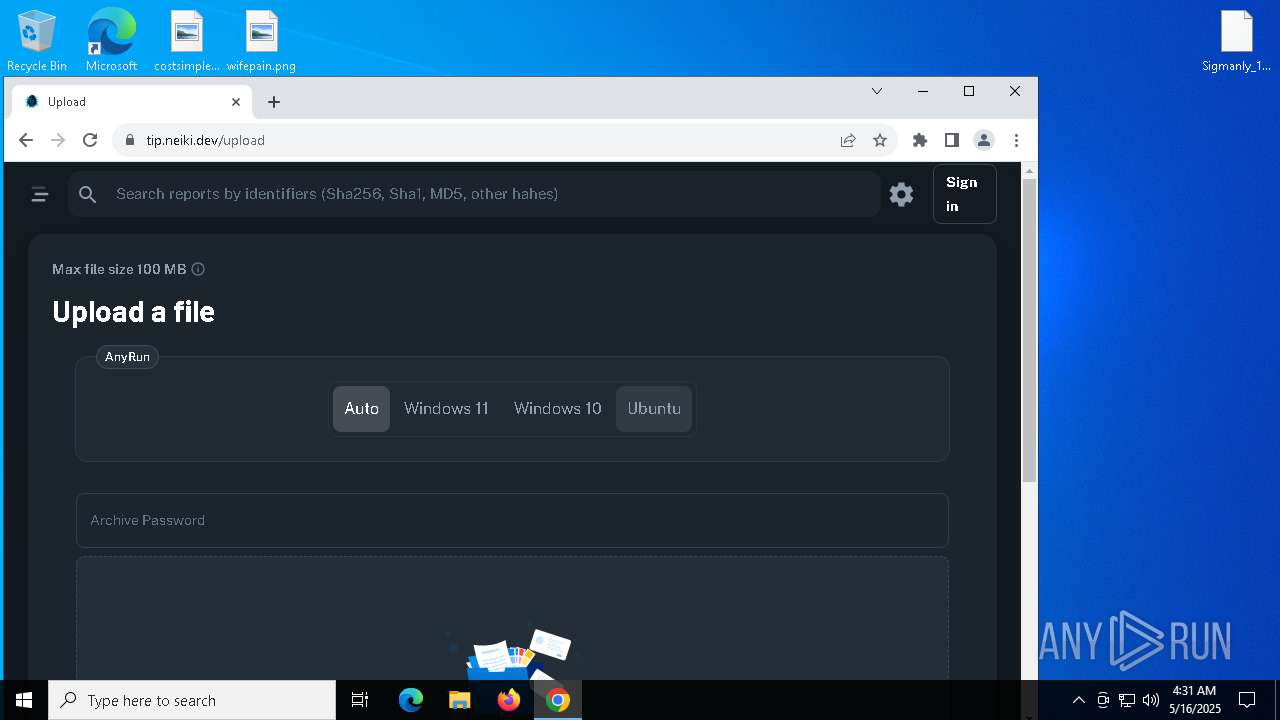
Task: Open the taskbar clock showing 4:31 AM
Action: pos(1194,700)
